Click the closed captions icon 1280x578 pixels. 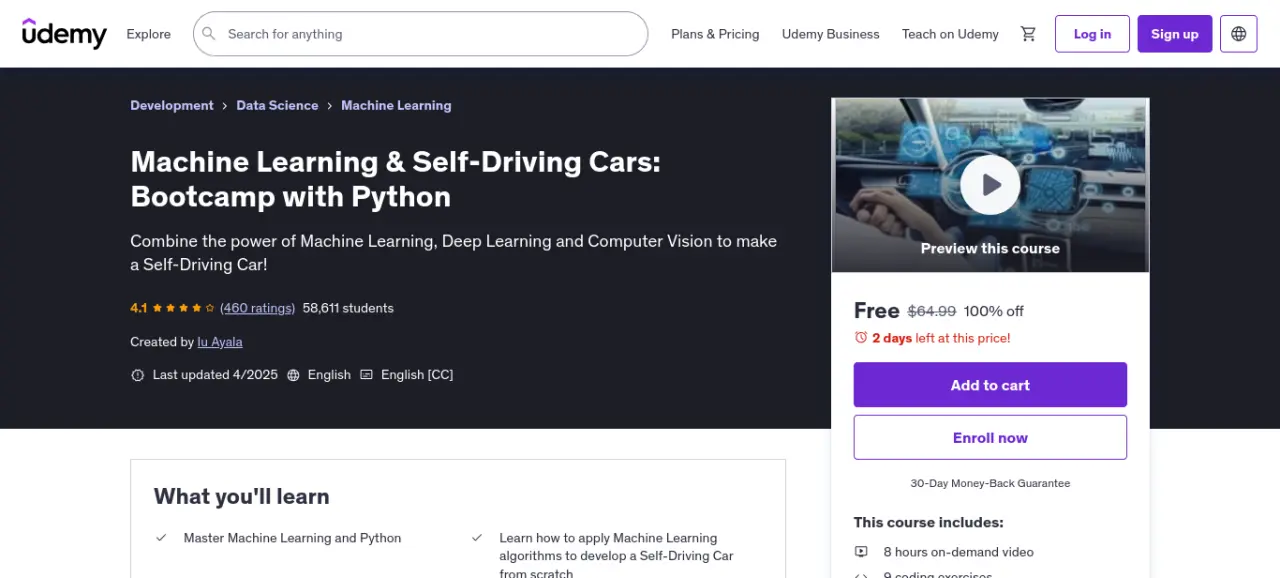[x=366, y=375]
